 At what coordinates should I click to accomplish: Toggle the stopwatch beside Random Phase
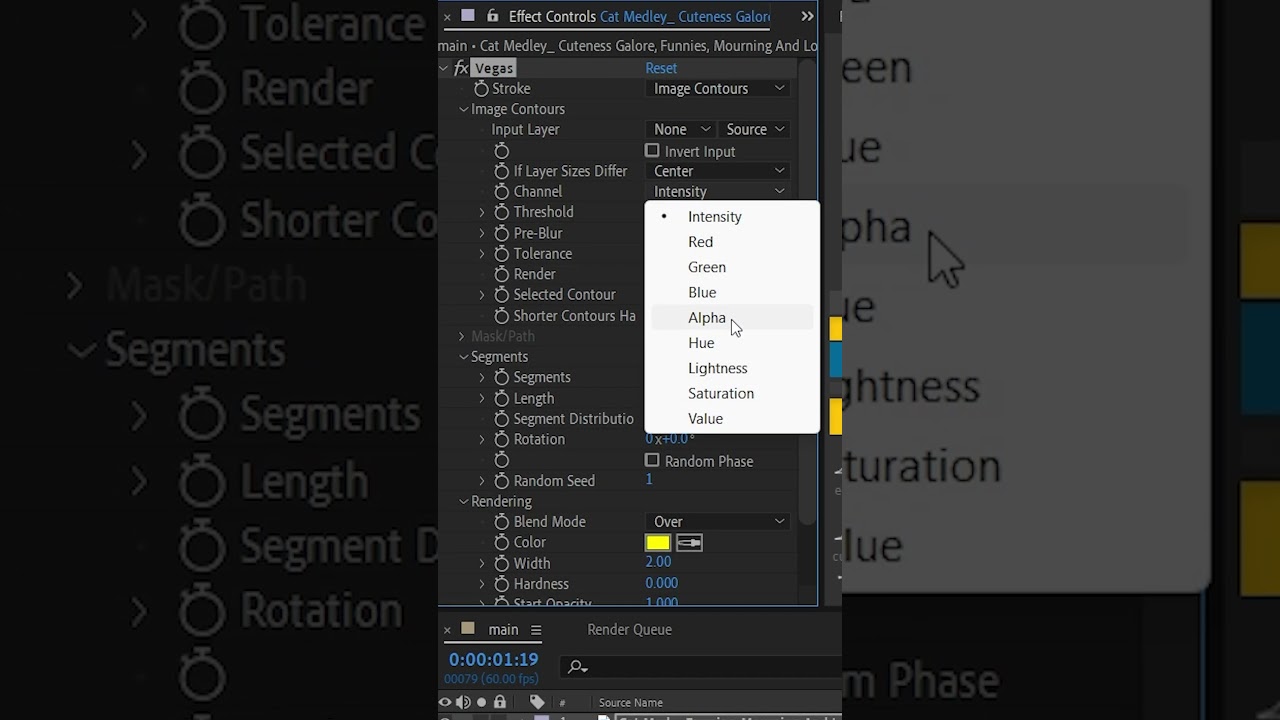pos(502,461)
